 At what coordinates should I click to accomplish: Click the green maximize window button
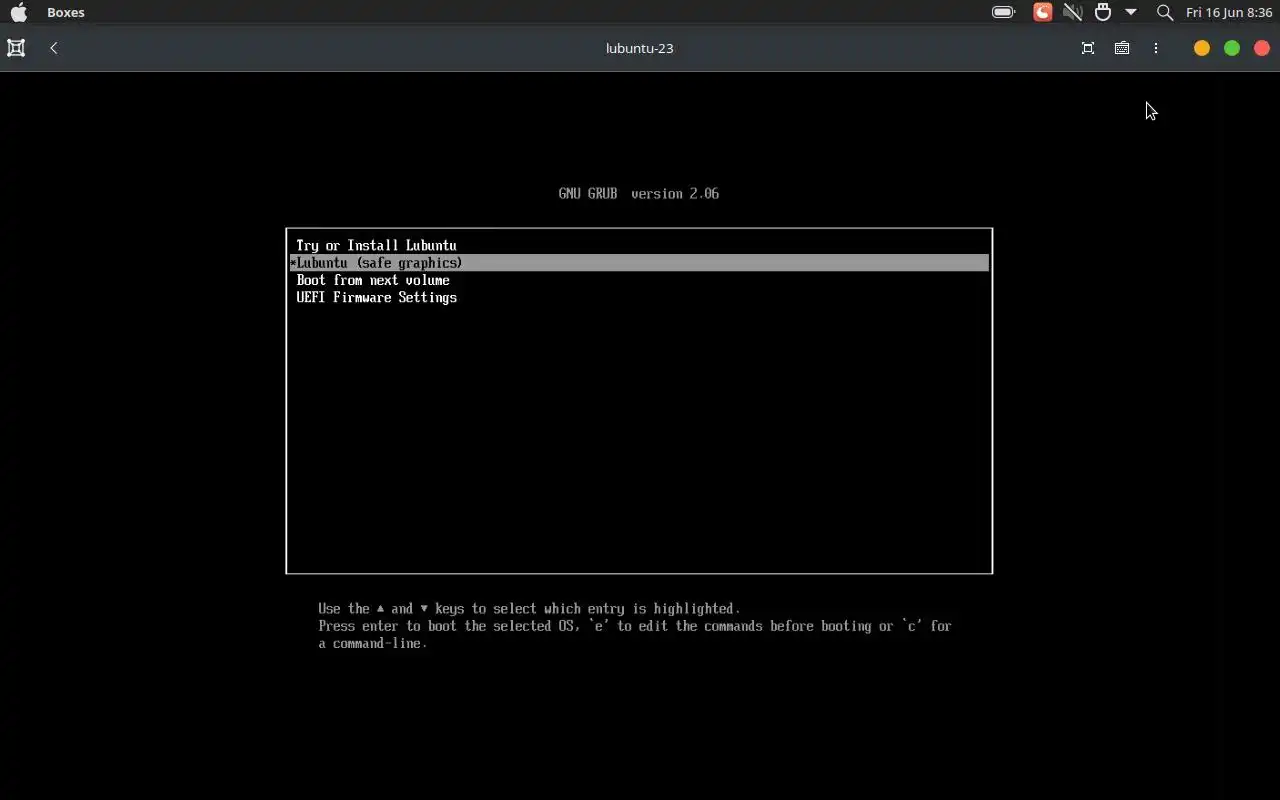click(1232, 48)
